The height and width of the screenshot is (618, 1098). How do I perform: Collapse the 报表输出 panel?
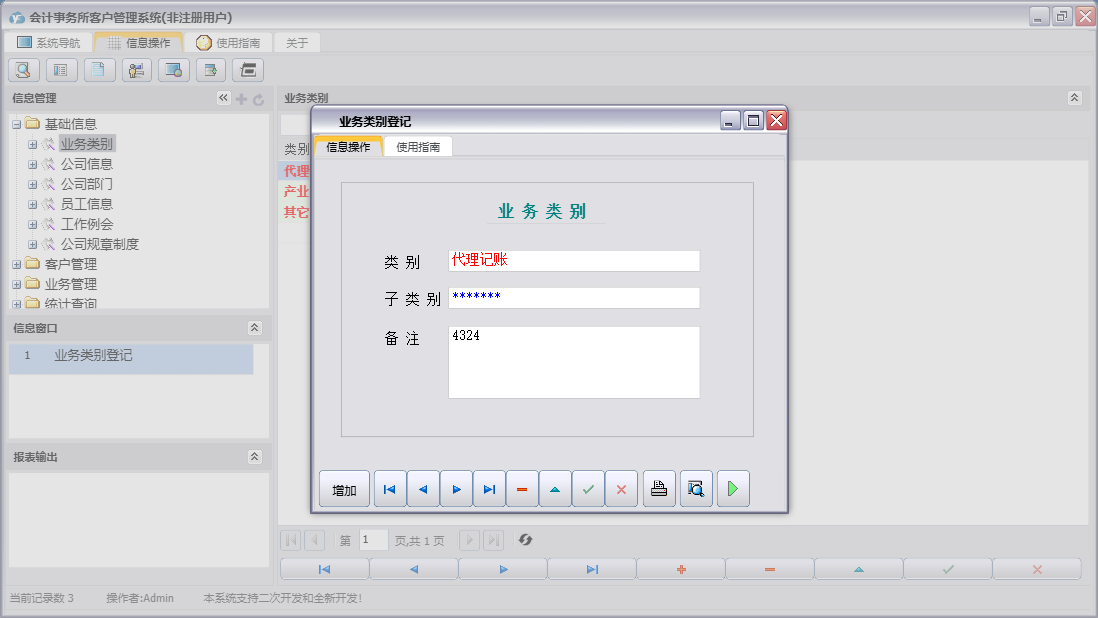point(254,457)
